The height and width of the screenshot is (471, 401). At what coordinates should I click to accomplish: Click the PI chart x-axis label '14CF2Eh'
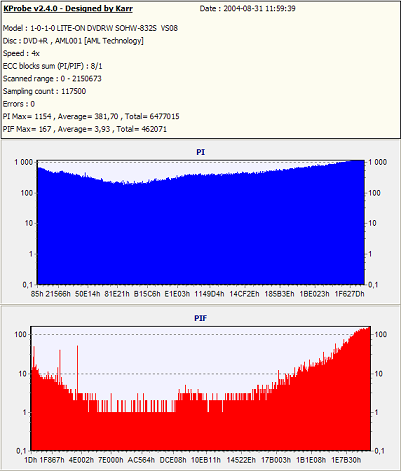click(244, 294)
